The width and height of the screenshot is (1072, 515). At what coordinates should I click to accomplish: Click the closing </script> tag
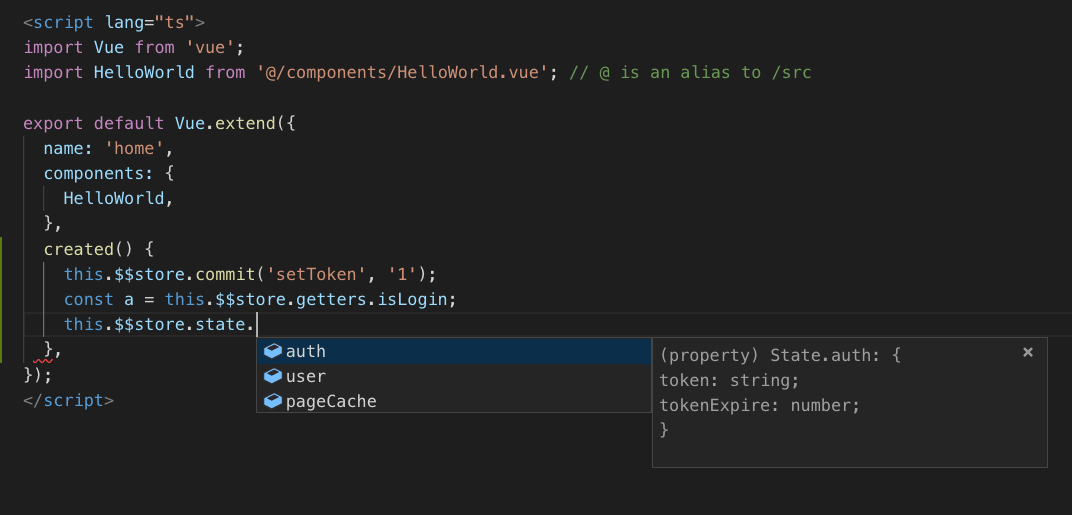[x=69, y=400]
